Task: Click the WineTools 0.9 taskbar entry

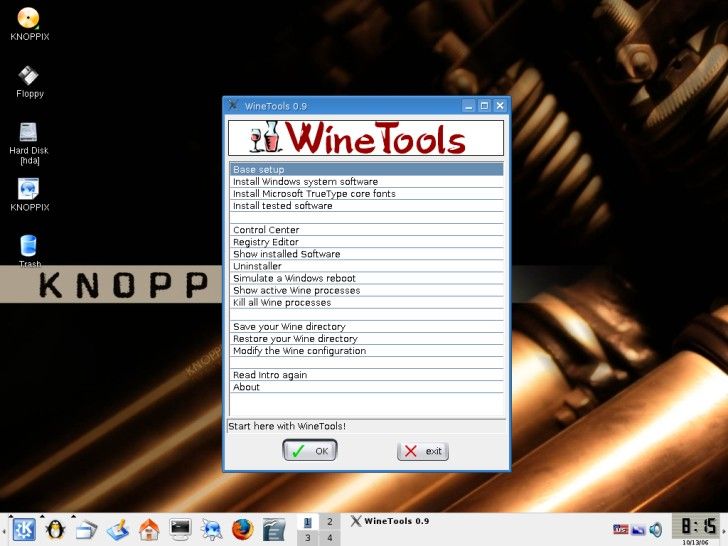Action: click(x=390, y=521)
